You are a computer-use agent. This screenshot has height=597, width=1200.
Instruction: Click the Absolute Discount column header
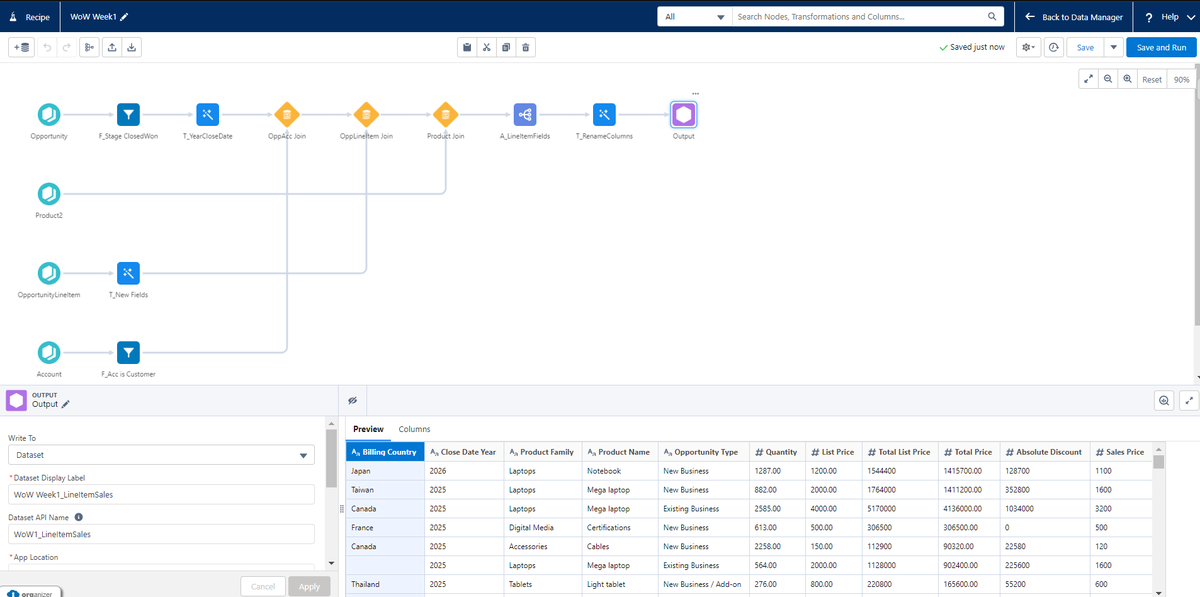pyautogui.click(x=1044, y=452)
